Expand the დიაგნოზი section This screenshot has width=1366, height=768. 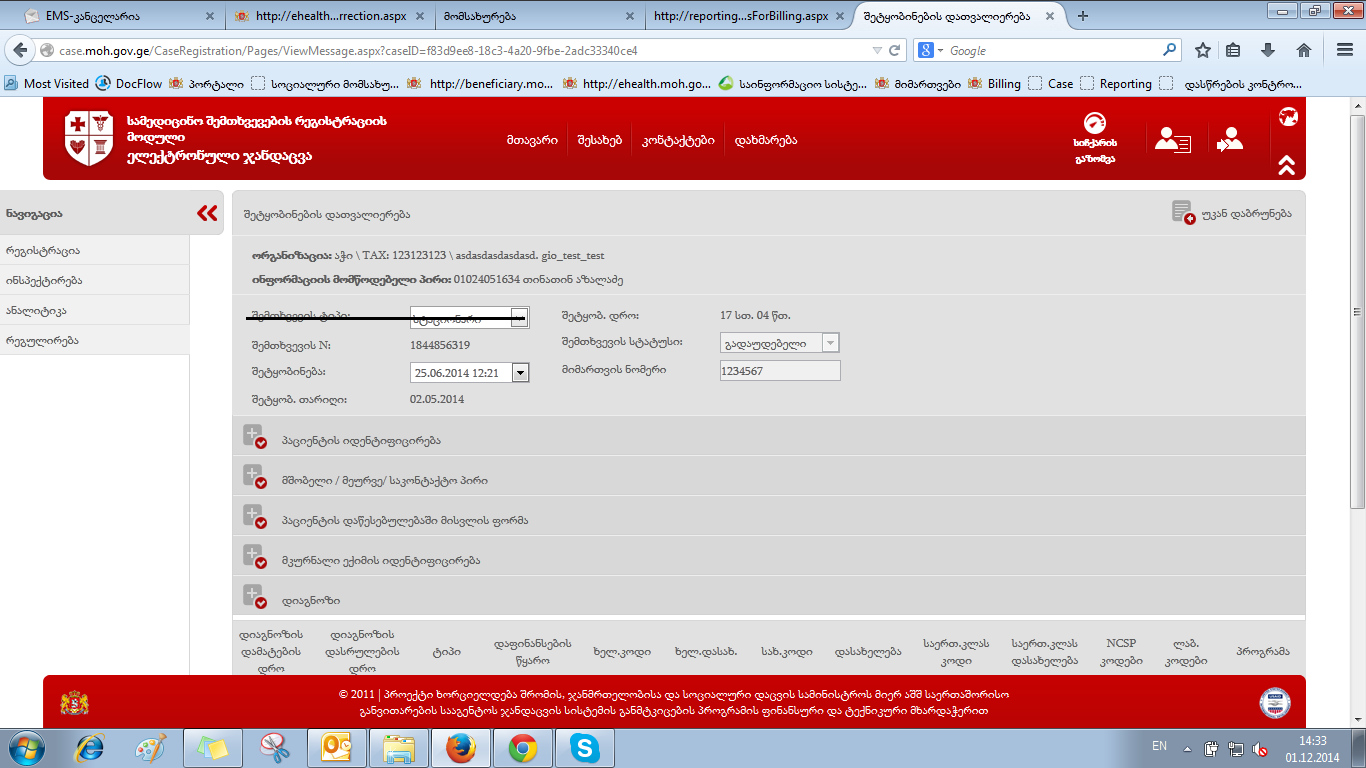(253, 598)
